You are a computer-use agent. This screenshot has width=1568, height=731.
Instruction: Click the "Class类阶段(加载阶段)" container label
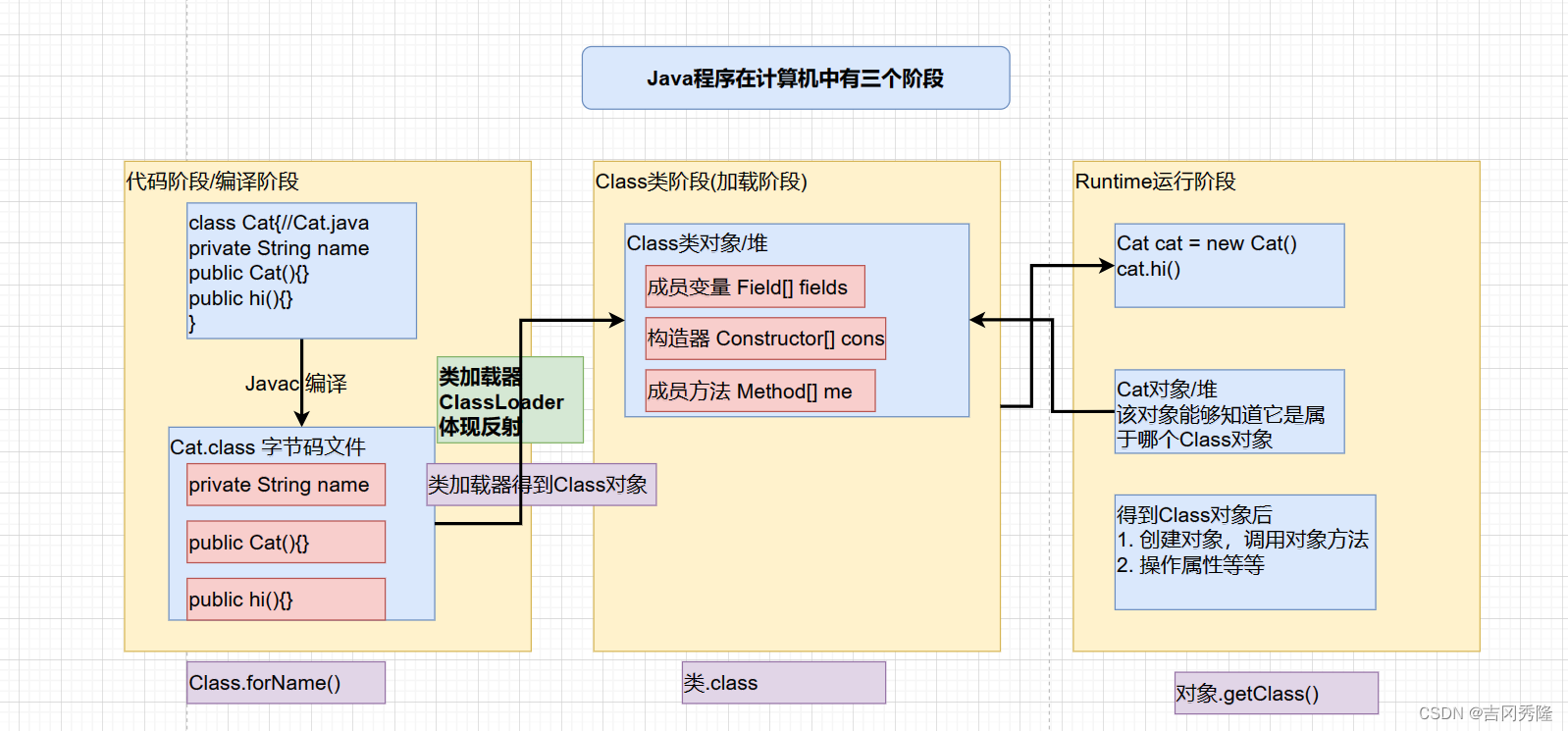point(701,182)
